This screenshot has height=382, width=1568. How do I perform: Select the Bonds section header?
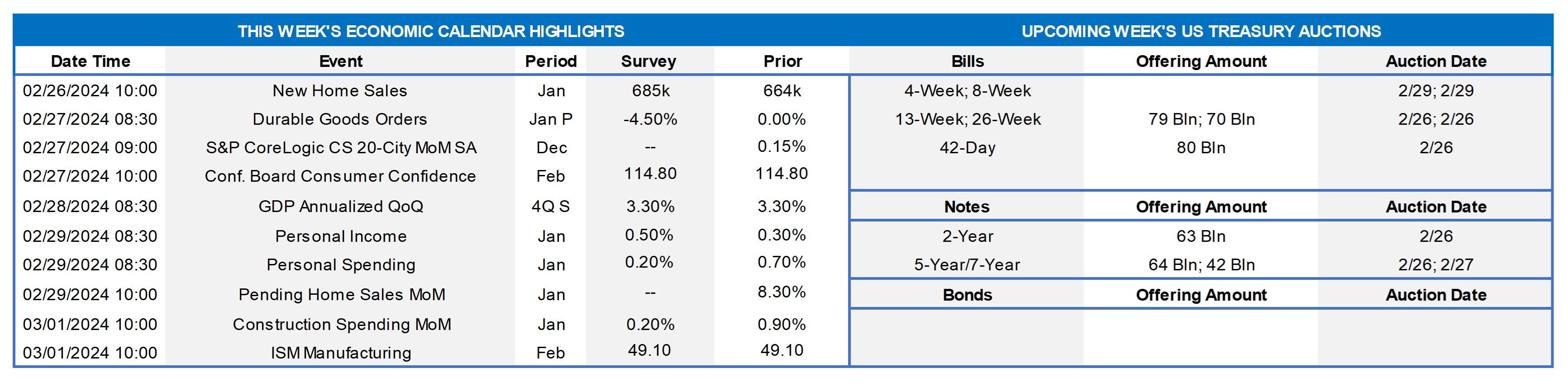[x=967, y=295]
